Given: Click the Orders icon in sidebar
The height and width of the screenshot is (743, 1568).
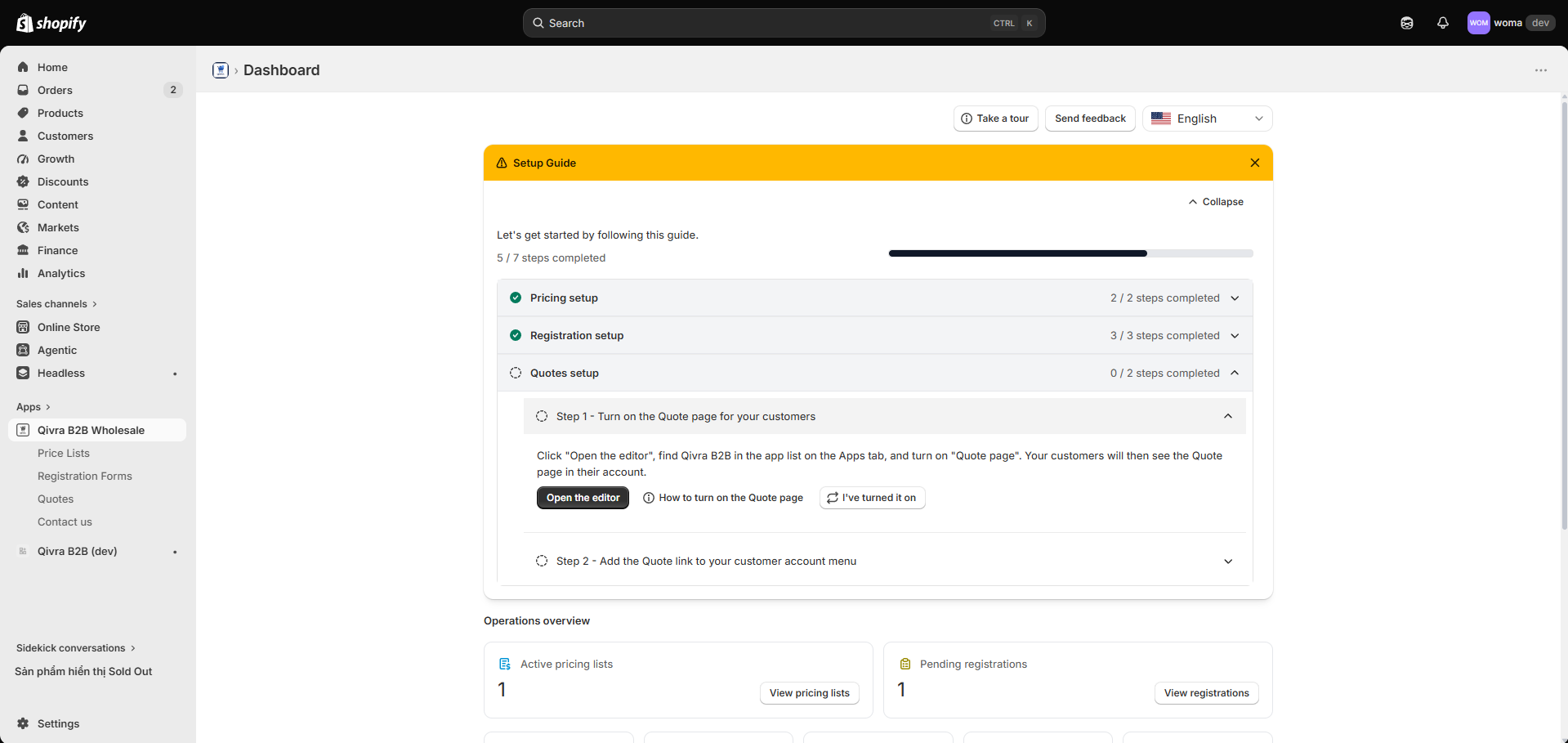Looking at the screenshot, I should coord(23,90).
